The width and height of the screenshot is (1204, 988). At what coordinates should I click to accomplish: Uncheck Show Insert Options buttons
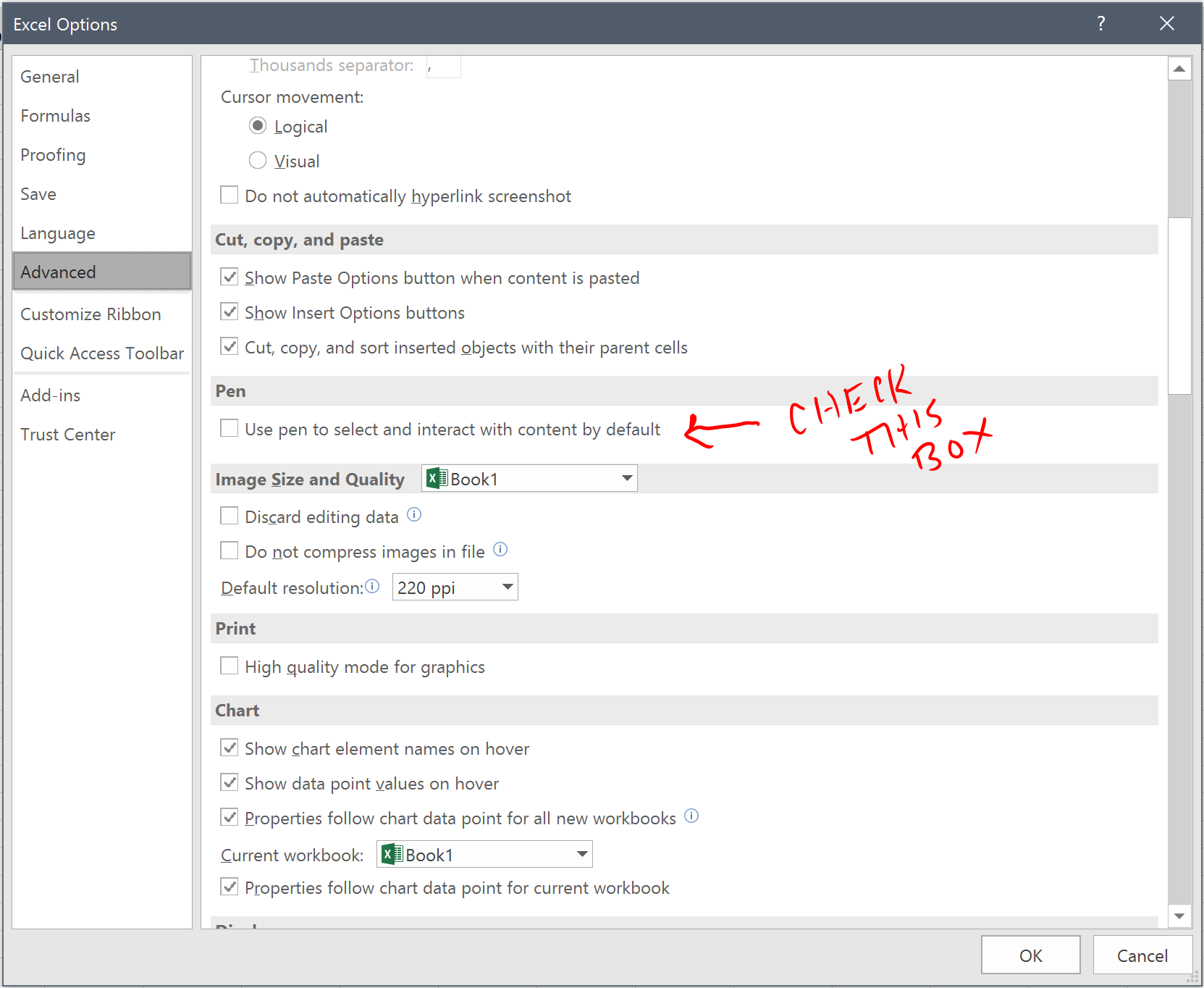(230, 311)
